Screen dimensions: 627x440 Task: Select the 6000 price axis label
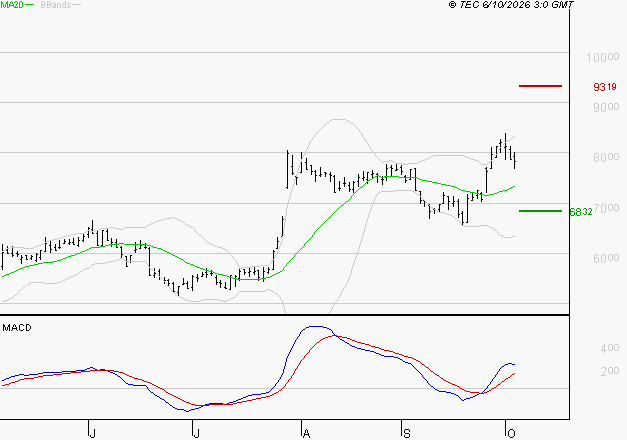pos(606,258)
